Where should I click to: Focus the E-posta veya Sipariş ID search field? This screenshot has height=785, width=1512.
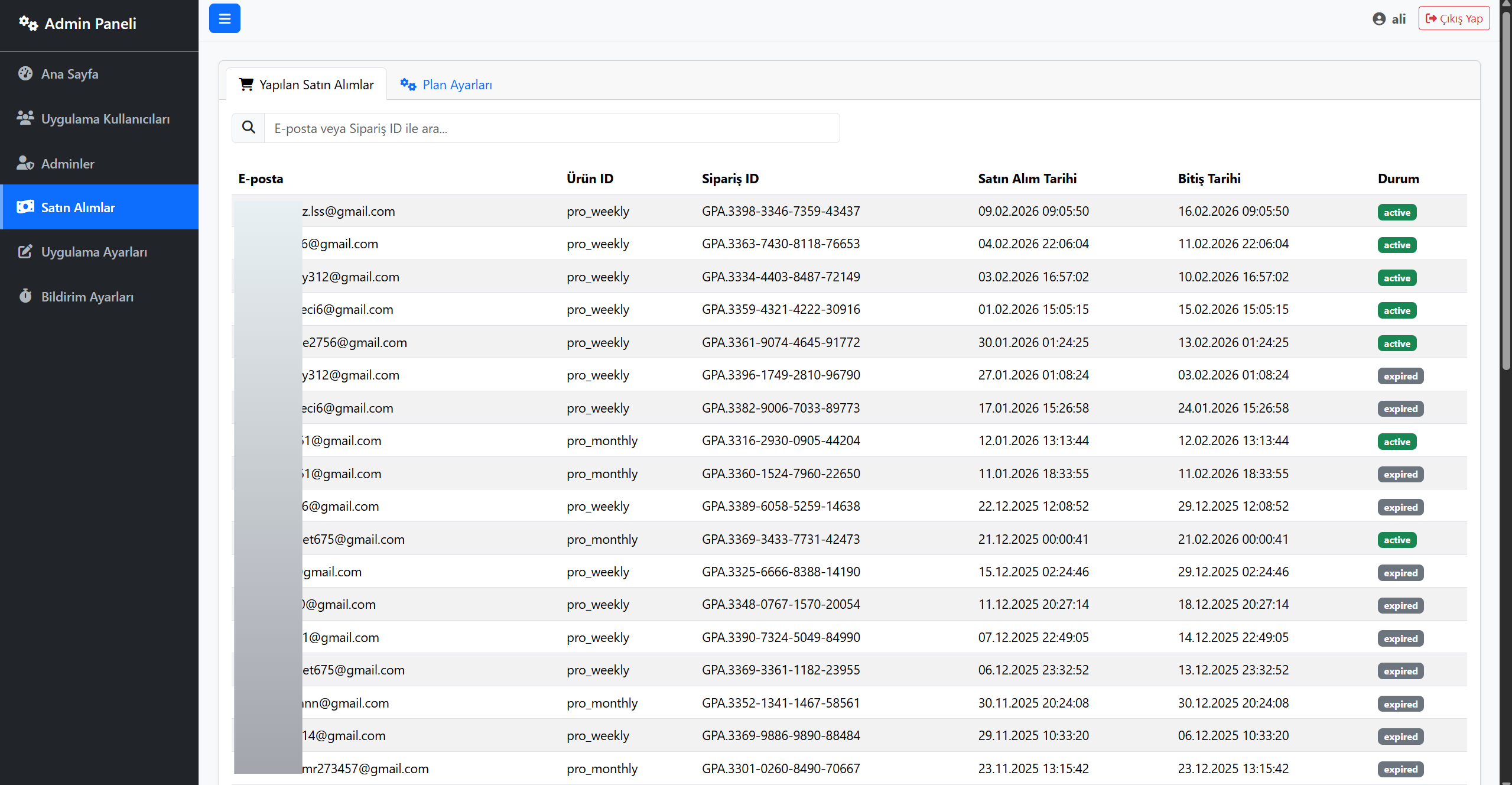(552, 128)
